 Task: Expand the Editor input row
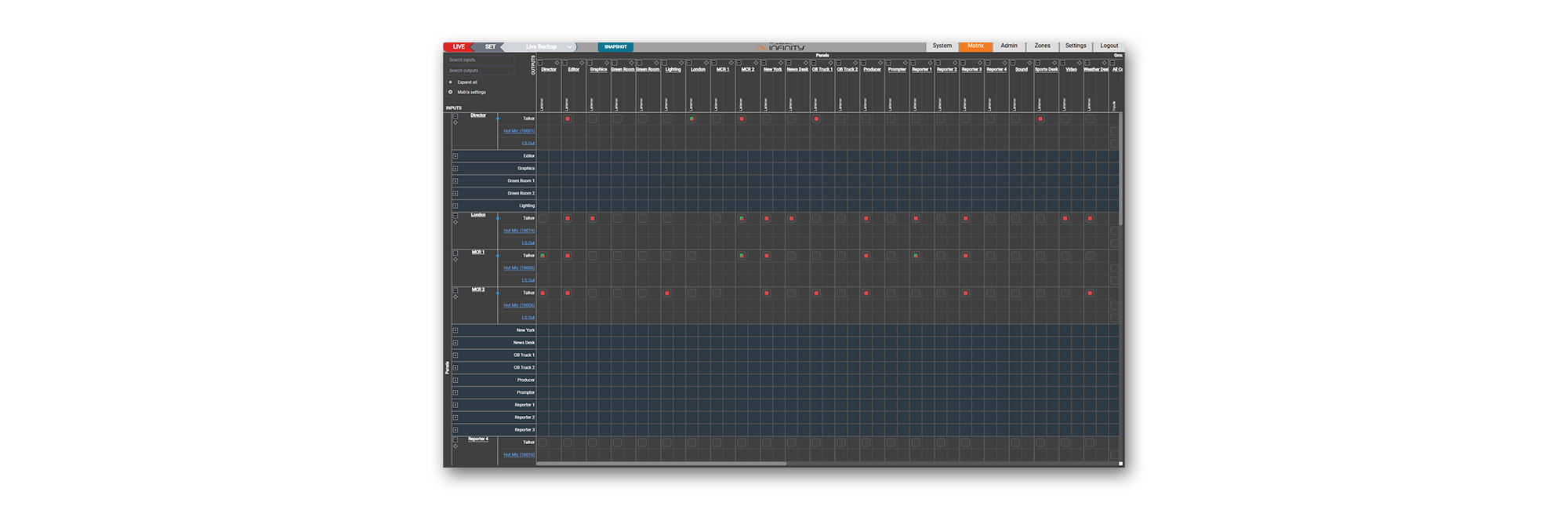coord(456,156)
